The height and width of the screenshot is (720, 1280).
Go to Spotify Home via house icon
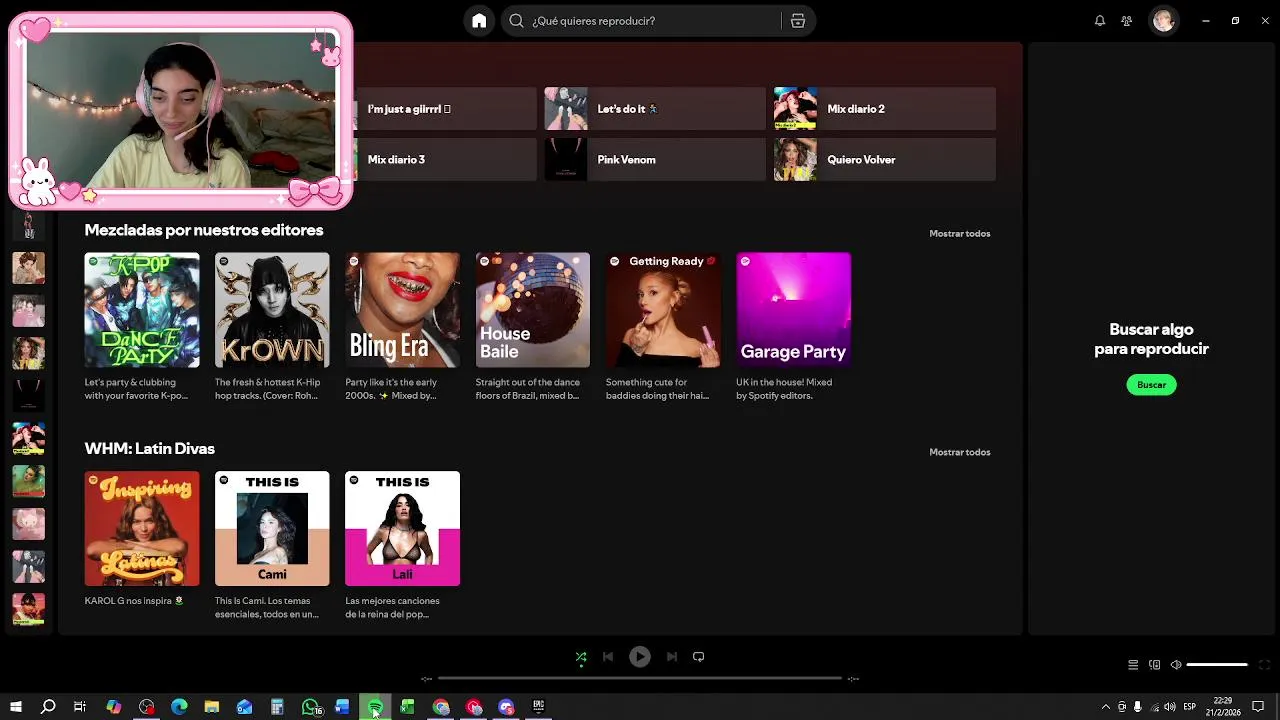coord(479,21)
